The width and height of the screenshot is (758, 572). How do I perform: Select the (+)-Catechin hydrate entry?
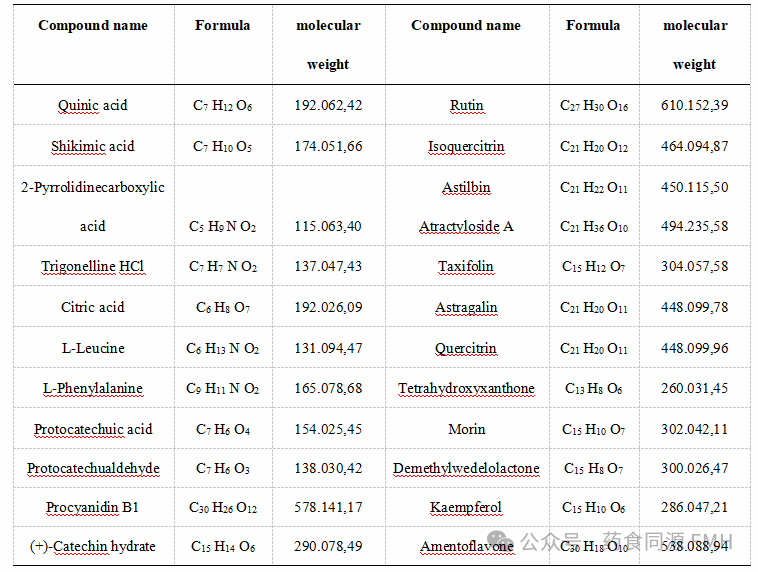tap(93, 546)
